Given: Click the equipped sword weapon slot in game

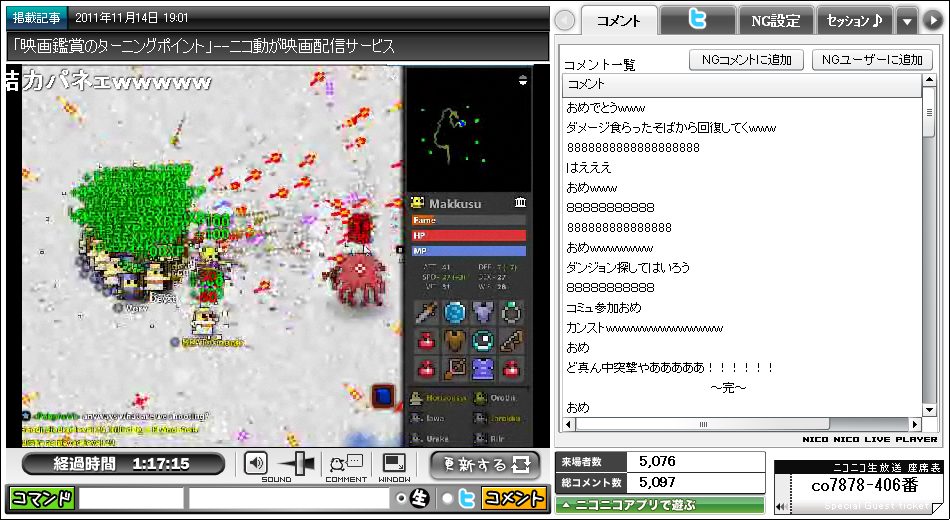Looking at the screenshot, I should coord(426,313).
